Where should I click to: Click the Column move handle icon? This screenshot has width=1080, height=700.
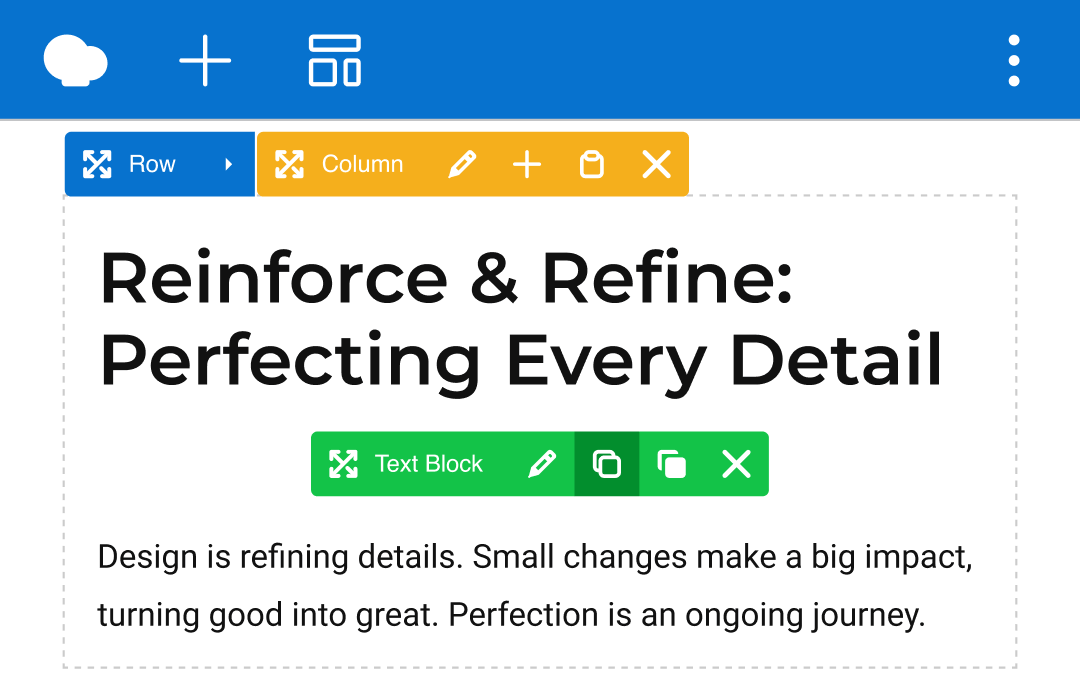[x=289, y=164]
